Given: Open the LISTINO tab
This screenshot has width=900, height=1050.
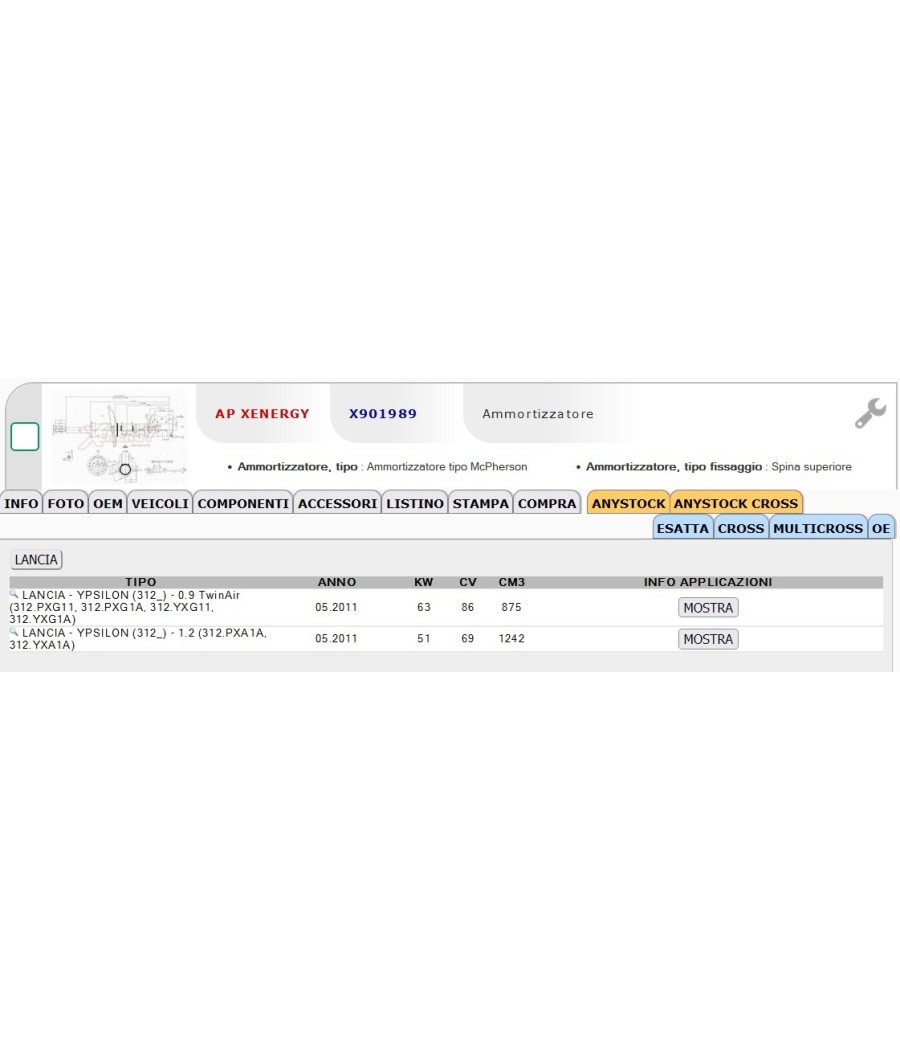Looking at the screenshot, I should [x=415, y=503].
